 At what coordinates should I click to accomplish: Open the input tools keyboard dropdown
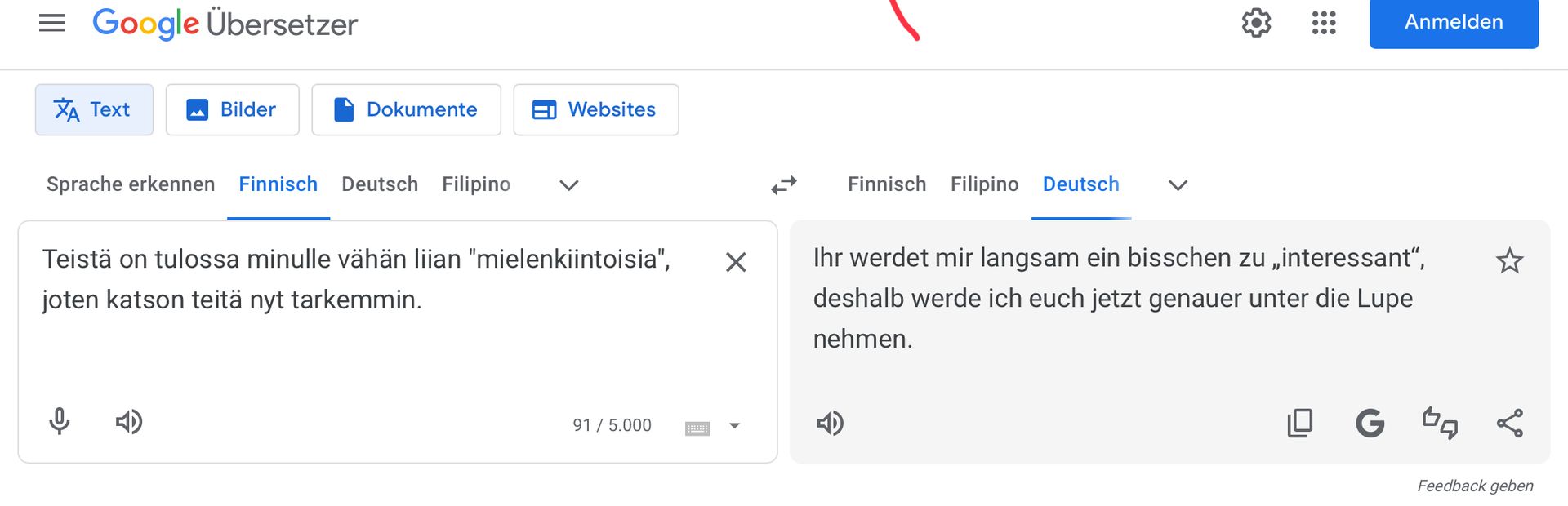(734, 426)
